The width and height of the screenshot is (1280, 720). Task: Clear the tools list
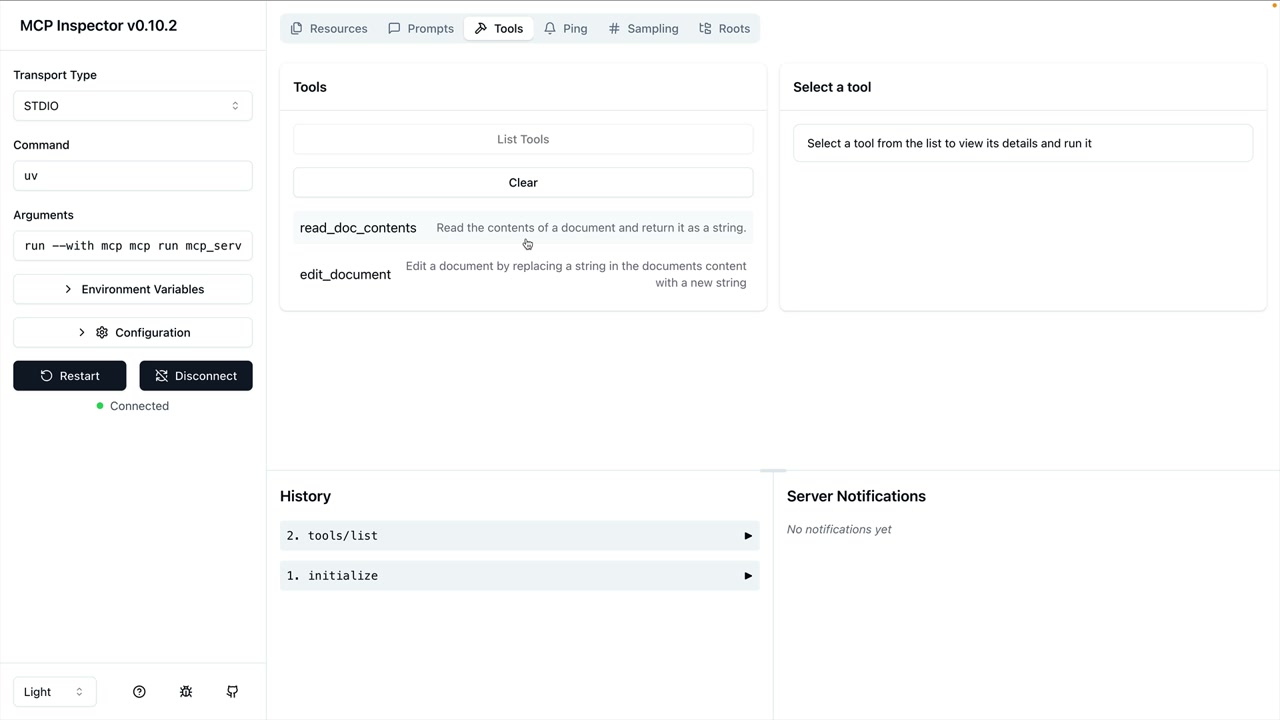click(x=522, y=183)
